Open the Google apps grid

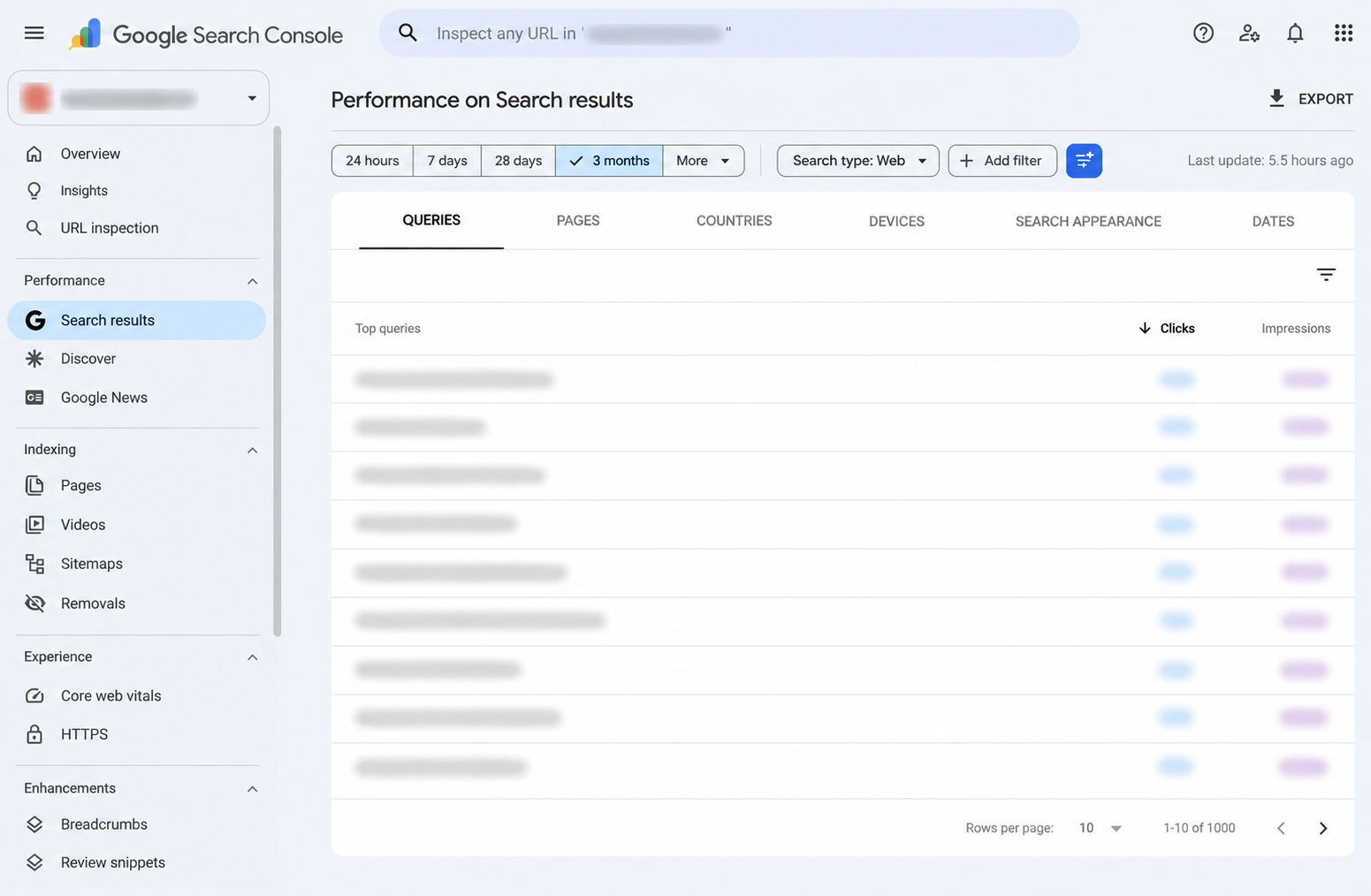(x=1344, y=33)
